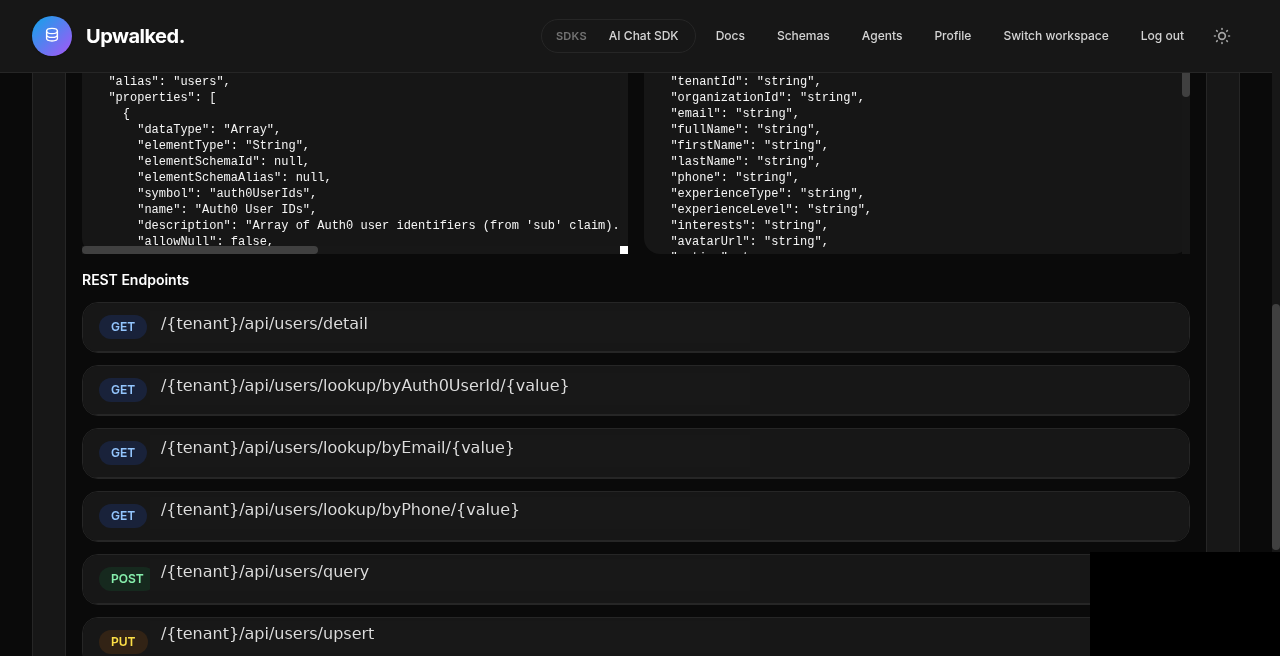Image resolution: width=1280 pixels, height=656 pixels.
Task: Open the Docs page
Action: [730, 36]
